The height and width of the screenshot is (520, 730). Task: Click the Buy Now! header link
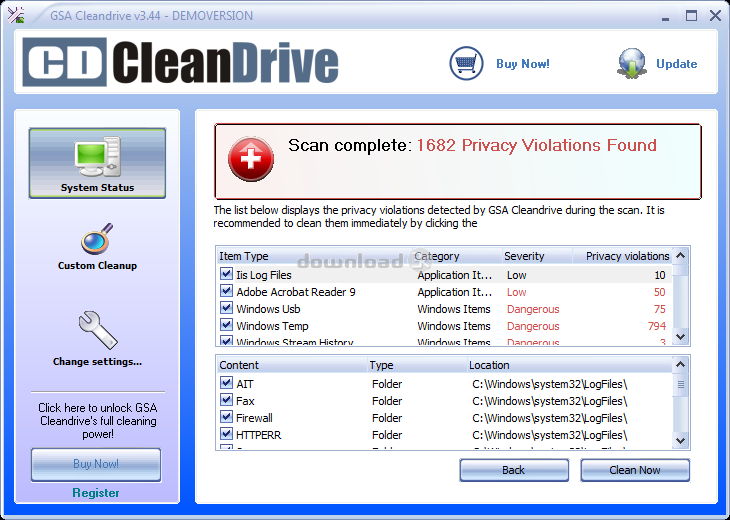pyautogui.click(x=523, y=64)
